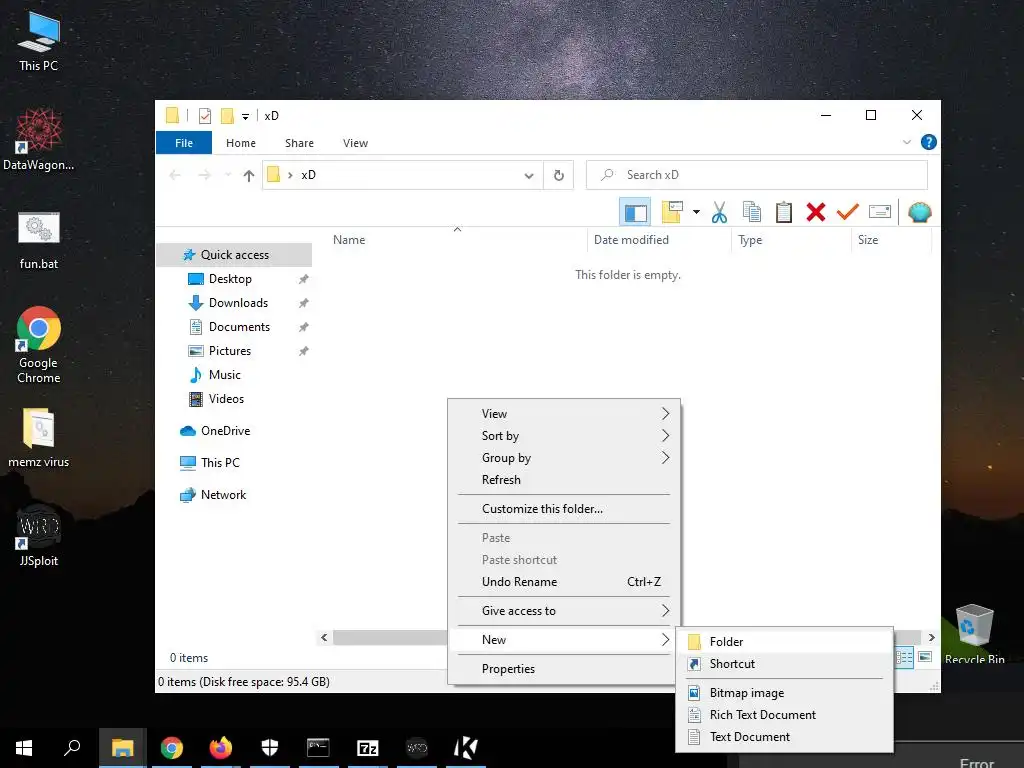Click the blue shell toolbar icon

(920, 212)
